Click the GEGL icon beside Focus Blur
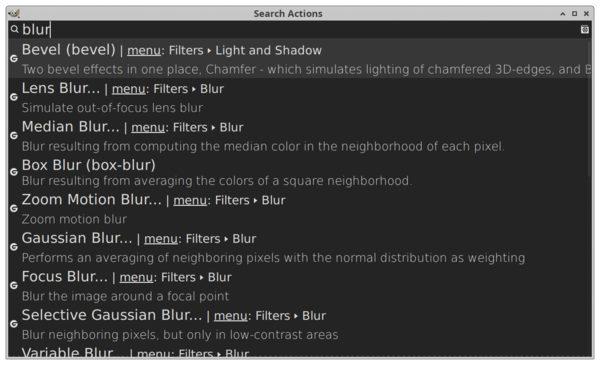 pos(14,285)
